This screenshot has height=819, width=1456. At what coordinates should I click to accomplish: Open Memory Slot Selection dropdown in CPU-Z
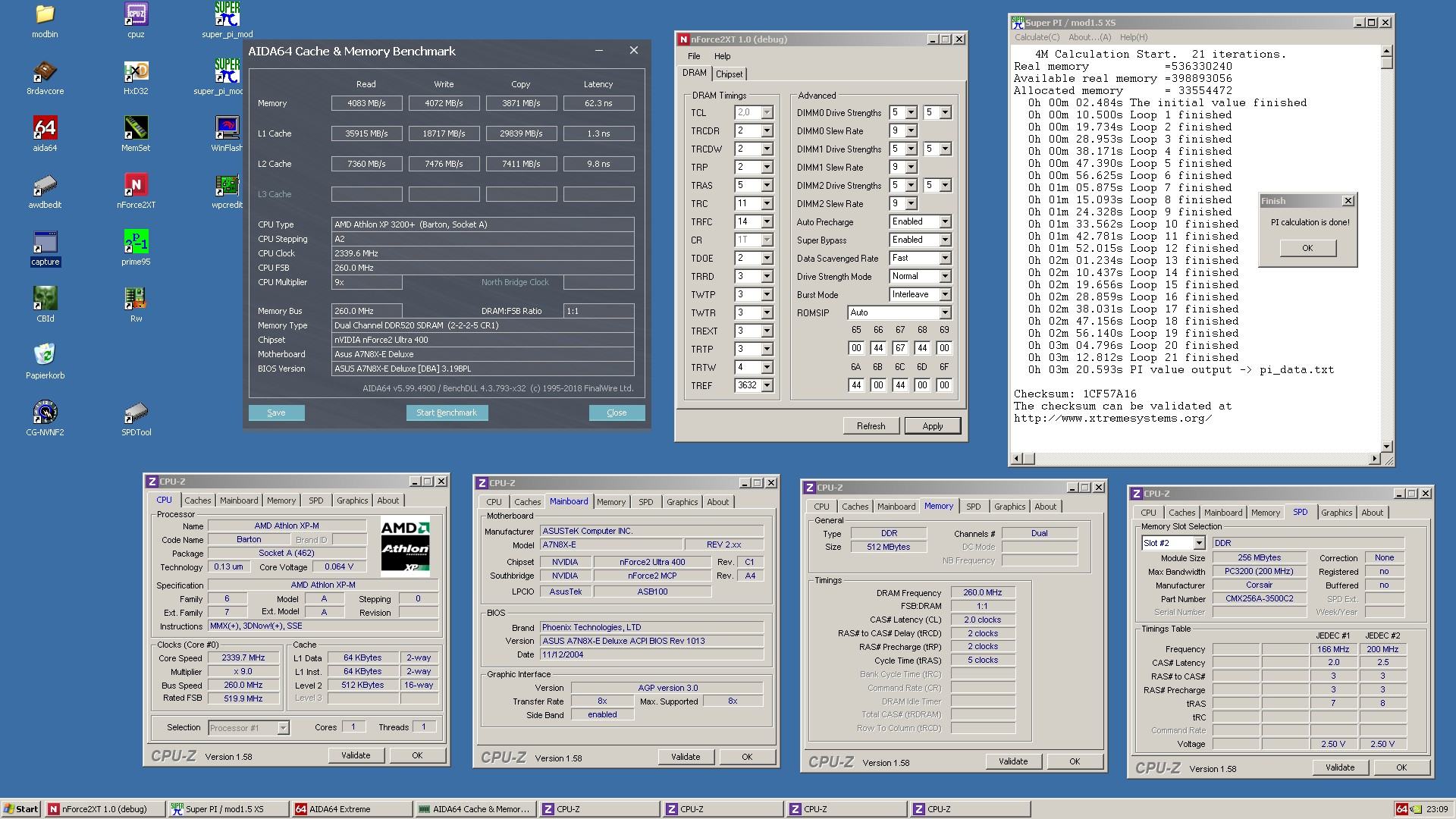pyautogui.click(x=1199, y=543)
